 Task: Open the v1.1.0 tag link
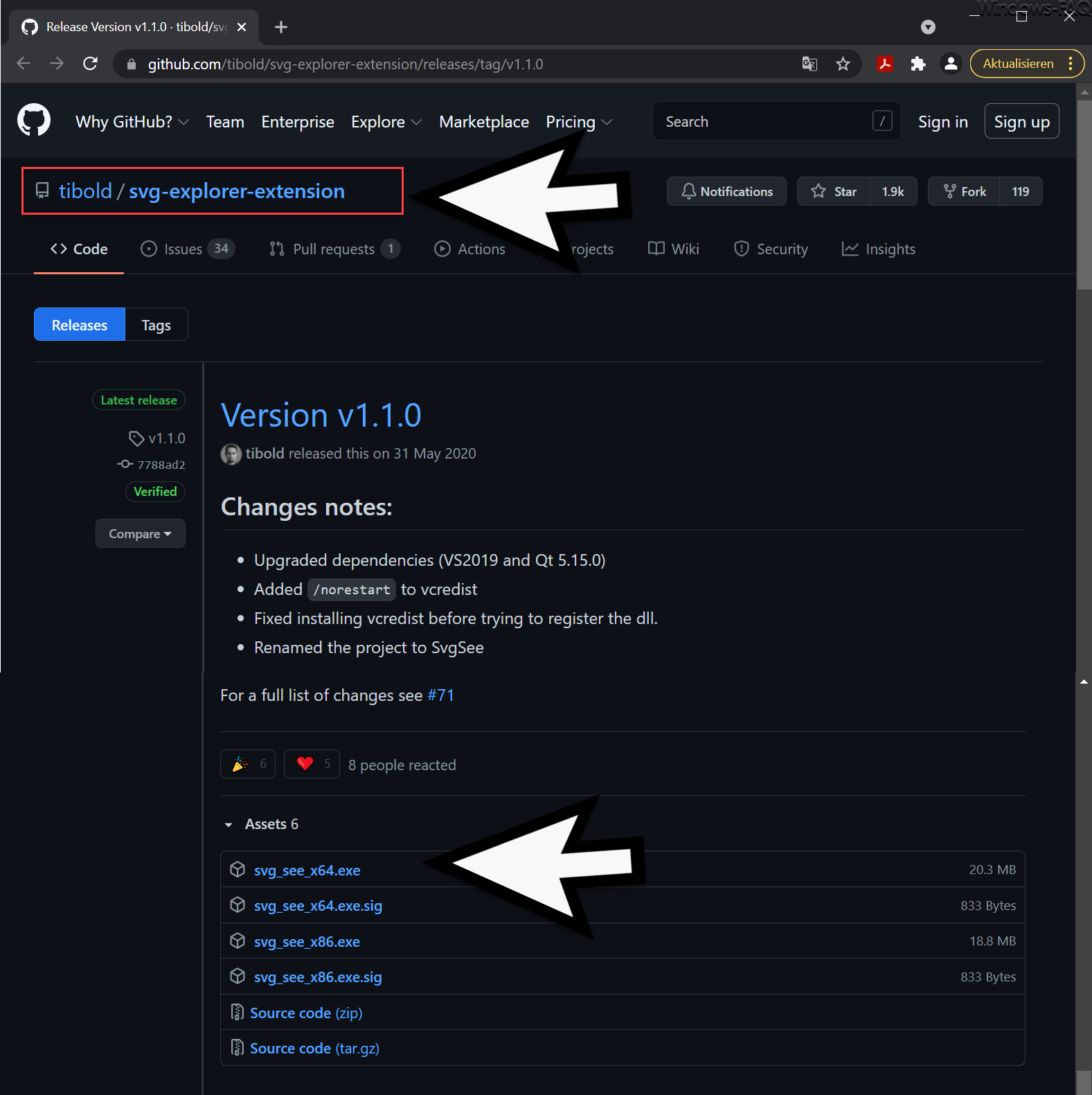tap(157, 438)
